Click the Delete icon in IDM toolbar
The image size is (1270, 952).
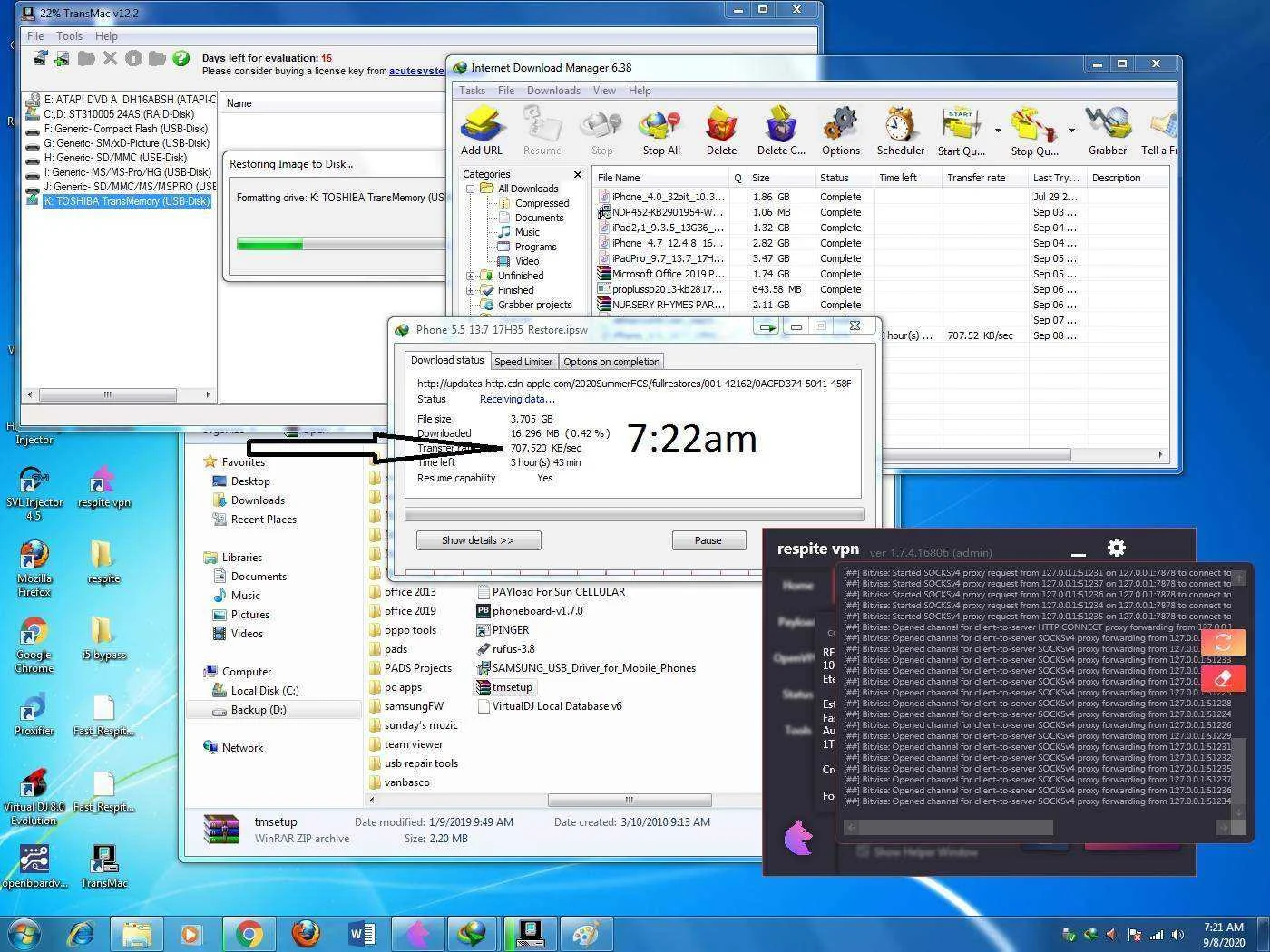point(721,131)
